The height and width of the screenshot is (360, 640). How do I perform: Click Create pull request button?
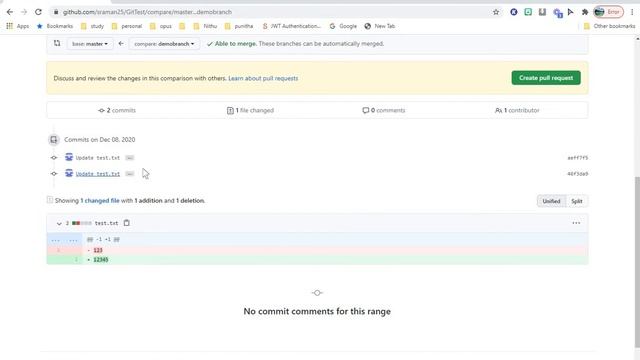[546, 78]
